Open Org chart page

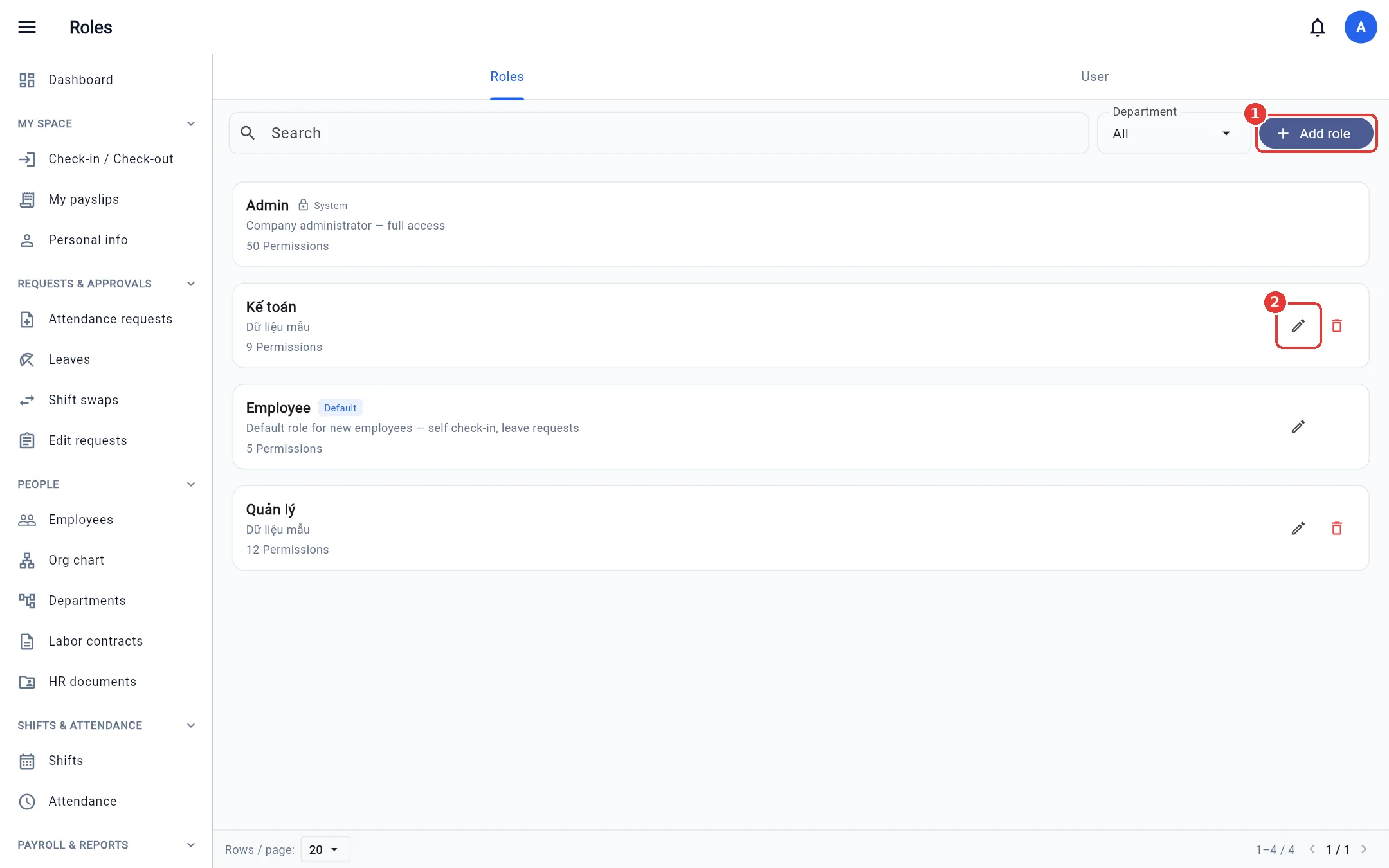pos(106,560)
